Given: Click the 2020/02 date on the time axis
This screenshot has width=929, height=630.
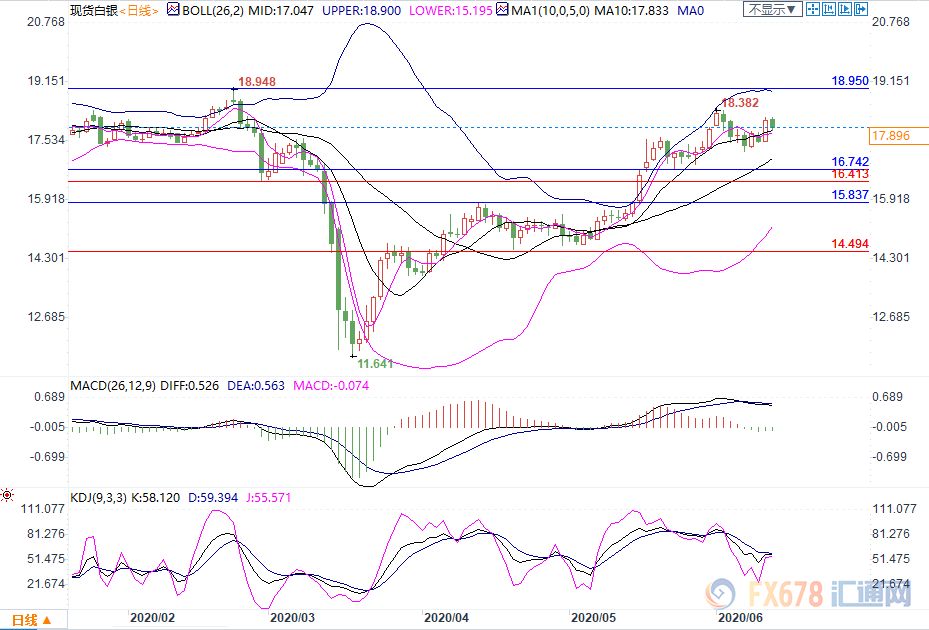Looking at the screenshot, I should coord(152,618).
